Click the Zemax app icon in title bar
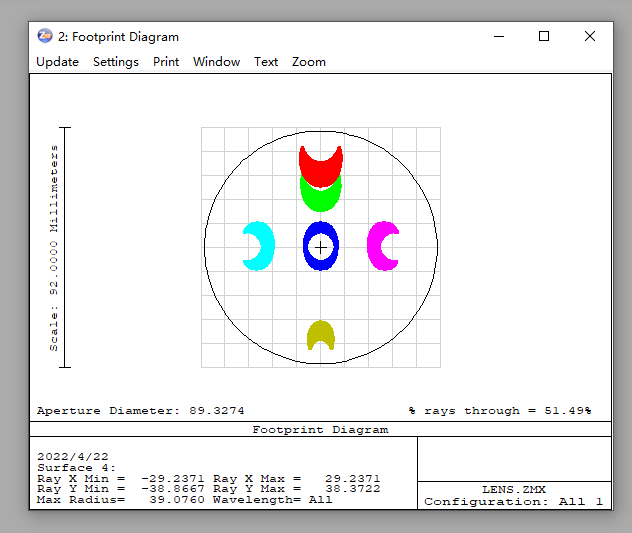The height and width of the screenshot is (533, 632). [x=45, y=36]
